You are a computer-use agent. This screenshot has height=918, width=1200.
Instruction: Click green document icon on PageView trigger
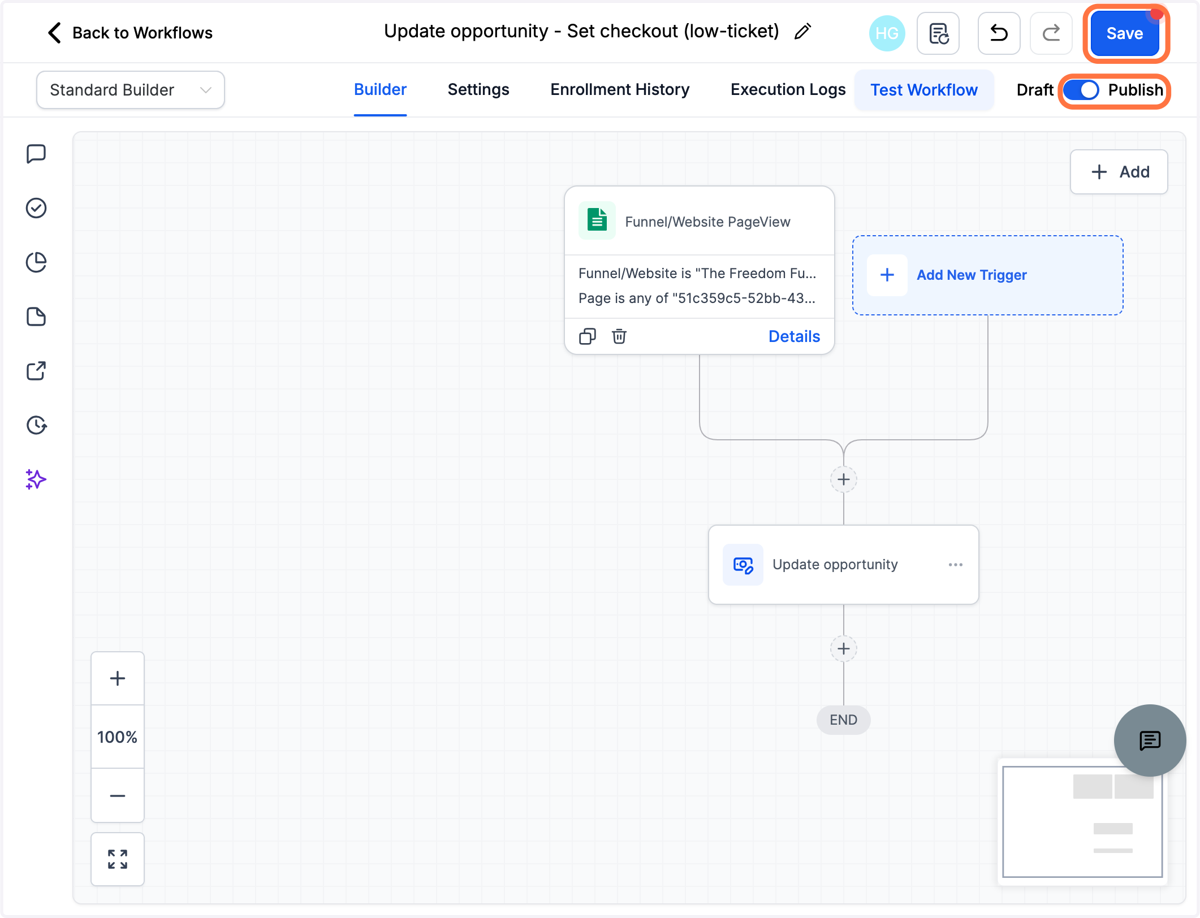pyautogui.click(x=597, y=221)
